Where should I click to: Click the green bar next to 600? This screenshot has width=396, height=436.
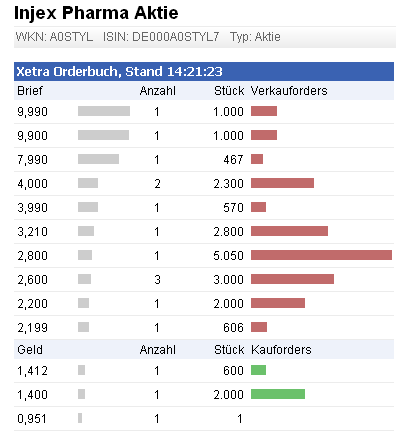point(258,370)
